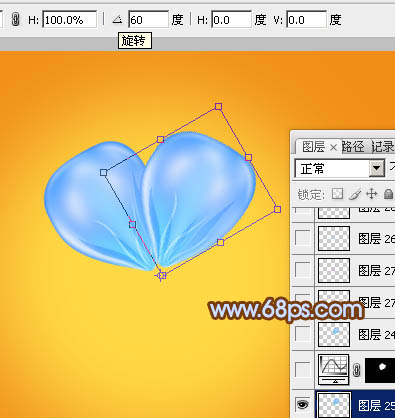Select the 图层 24 layer name
Image resolution: width=395 pixels, height=418 pixels.
click(x=377, y=334)
